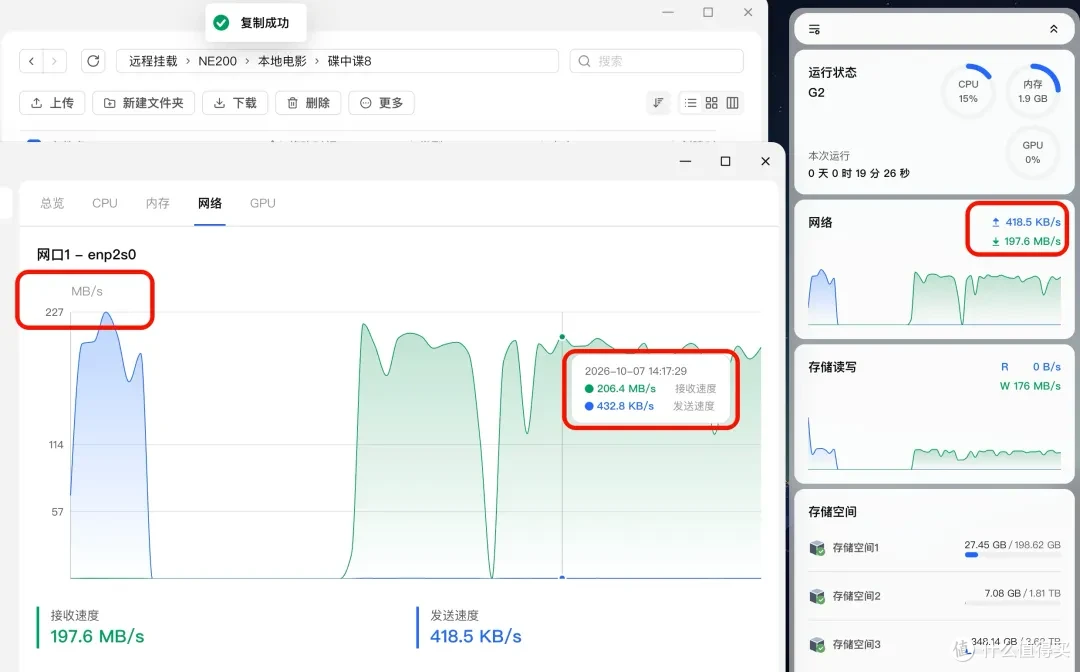Viewport: 1080px width, 672px height.
Task: Click the 存储空间2 drive icon
Action: coord(817,596)
